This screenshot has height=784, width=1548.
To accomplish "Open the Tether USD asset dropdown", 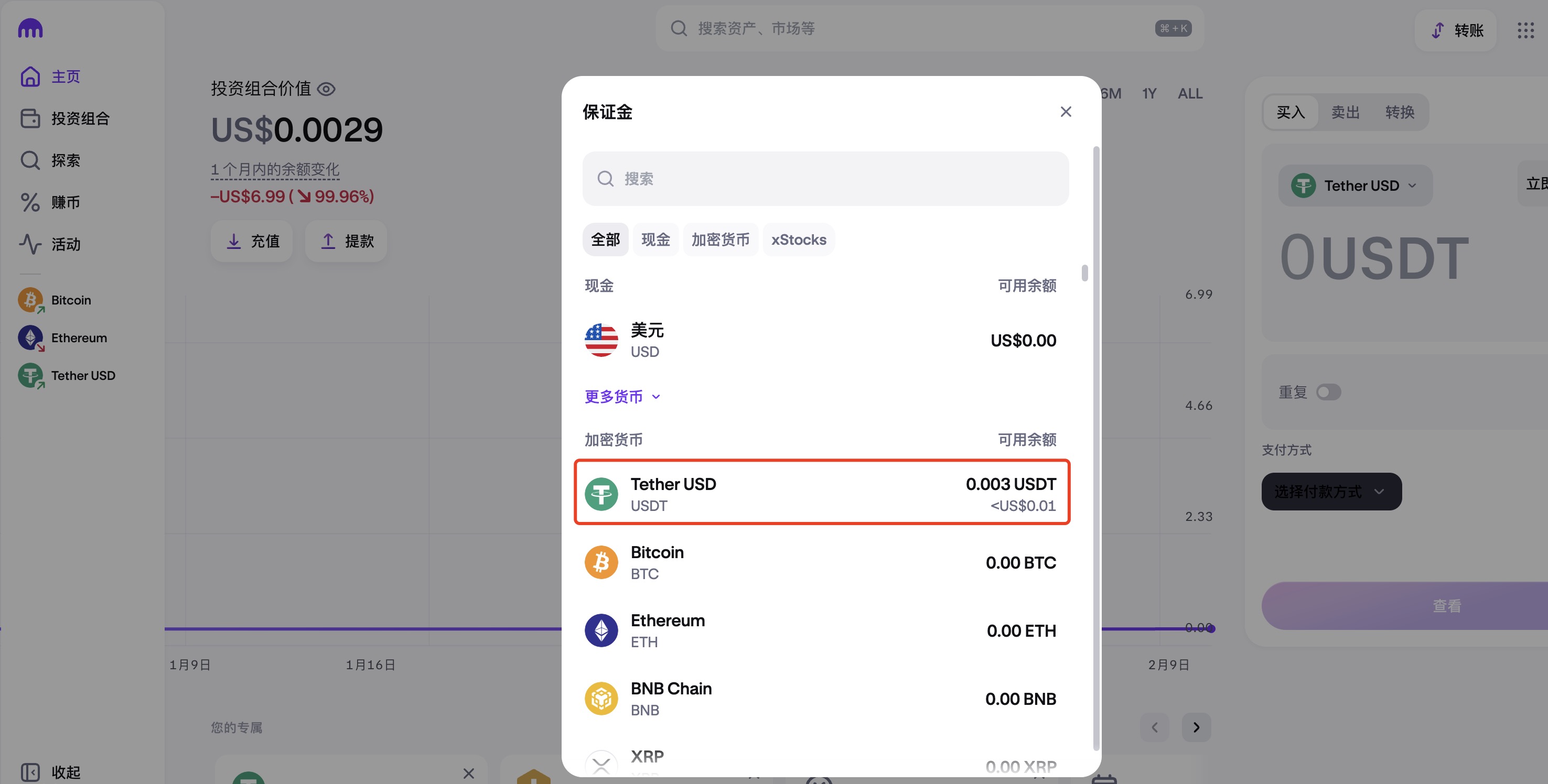I will pos(1355,186).
